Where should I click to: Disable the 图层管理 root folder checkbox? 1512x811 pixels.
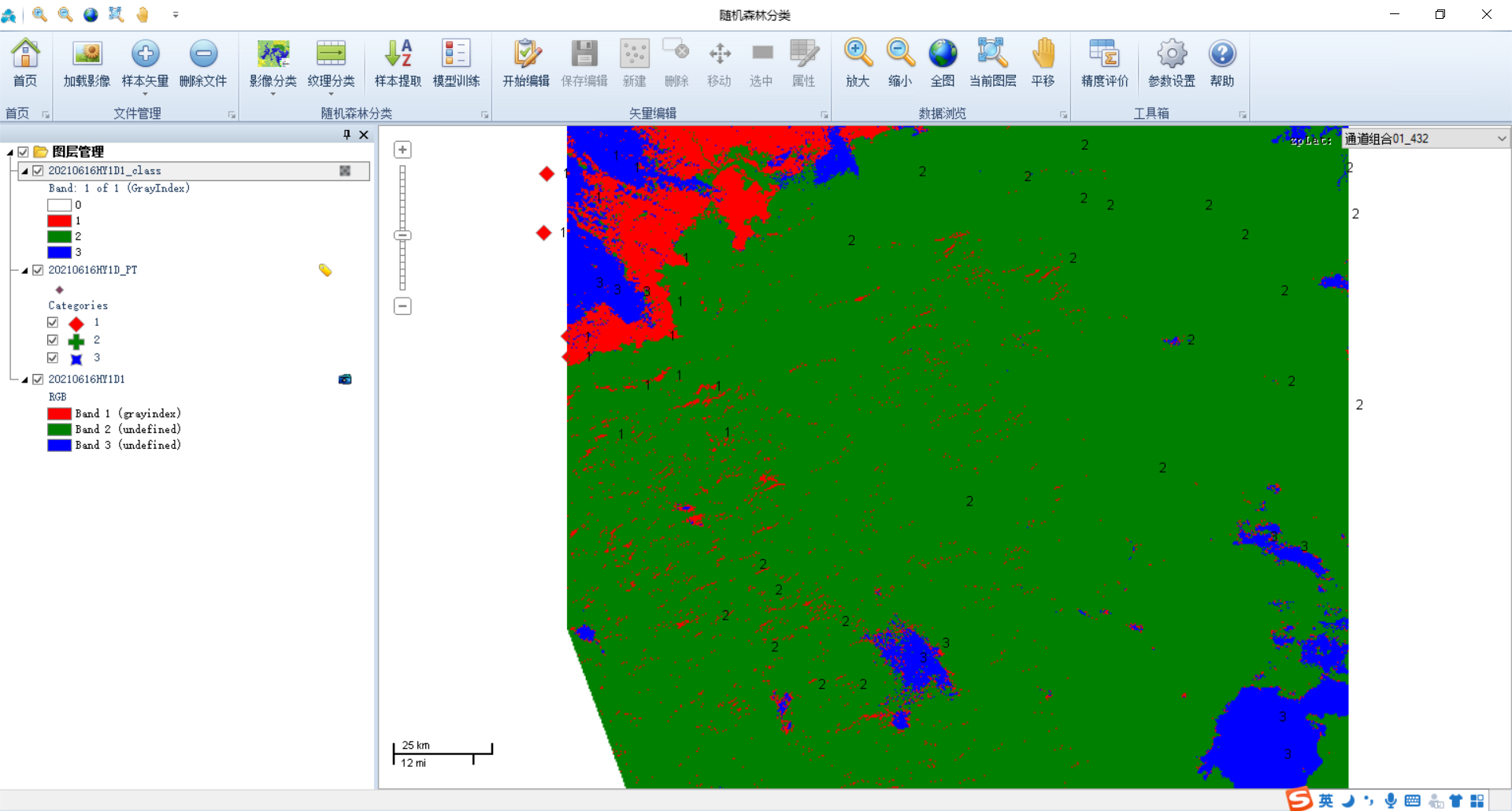coord(23,151)
